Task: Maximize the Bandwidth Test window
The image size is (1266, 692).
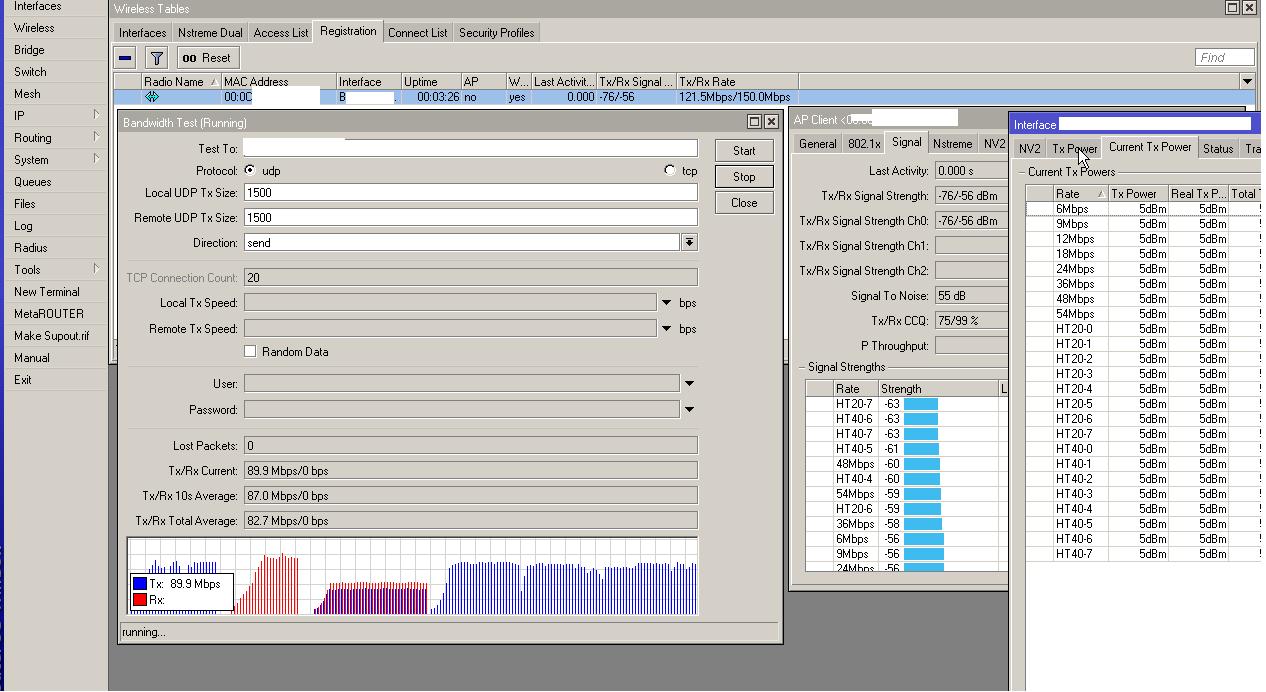Action: point(754,122)
